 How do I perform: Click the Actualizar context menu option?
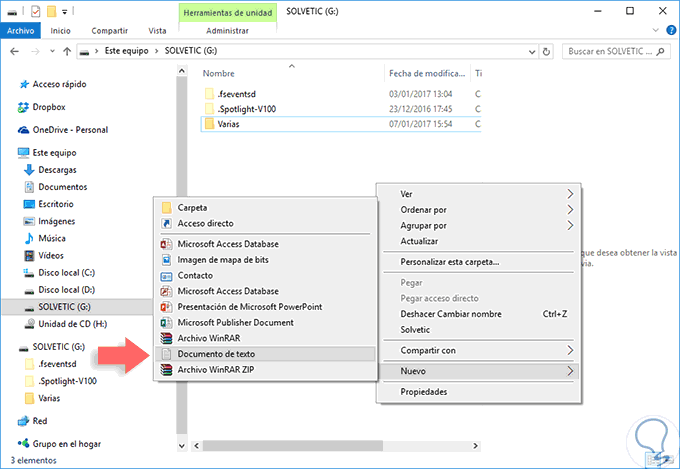point(419,241)
